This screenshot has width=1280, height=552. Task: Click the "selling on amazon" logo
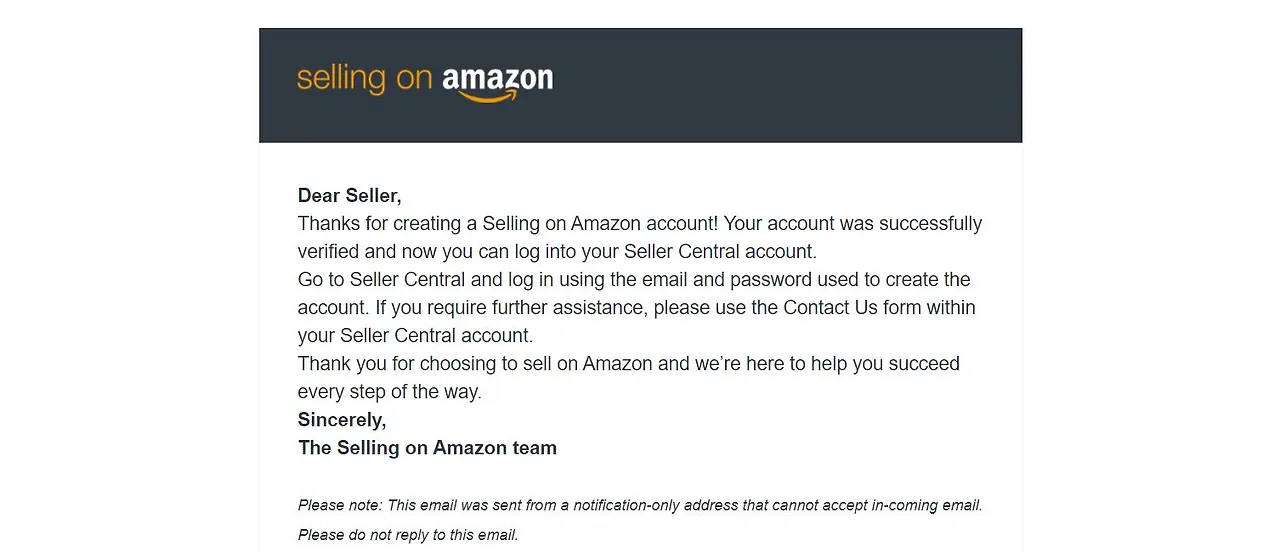pos(424,81)
